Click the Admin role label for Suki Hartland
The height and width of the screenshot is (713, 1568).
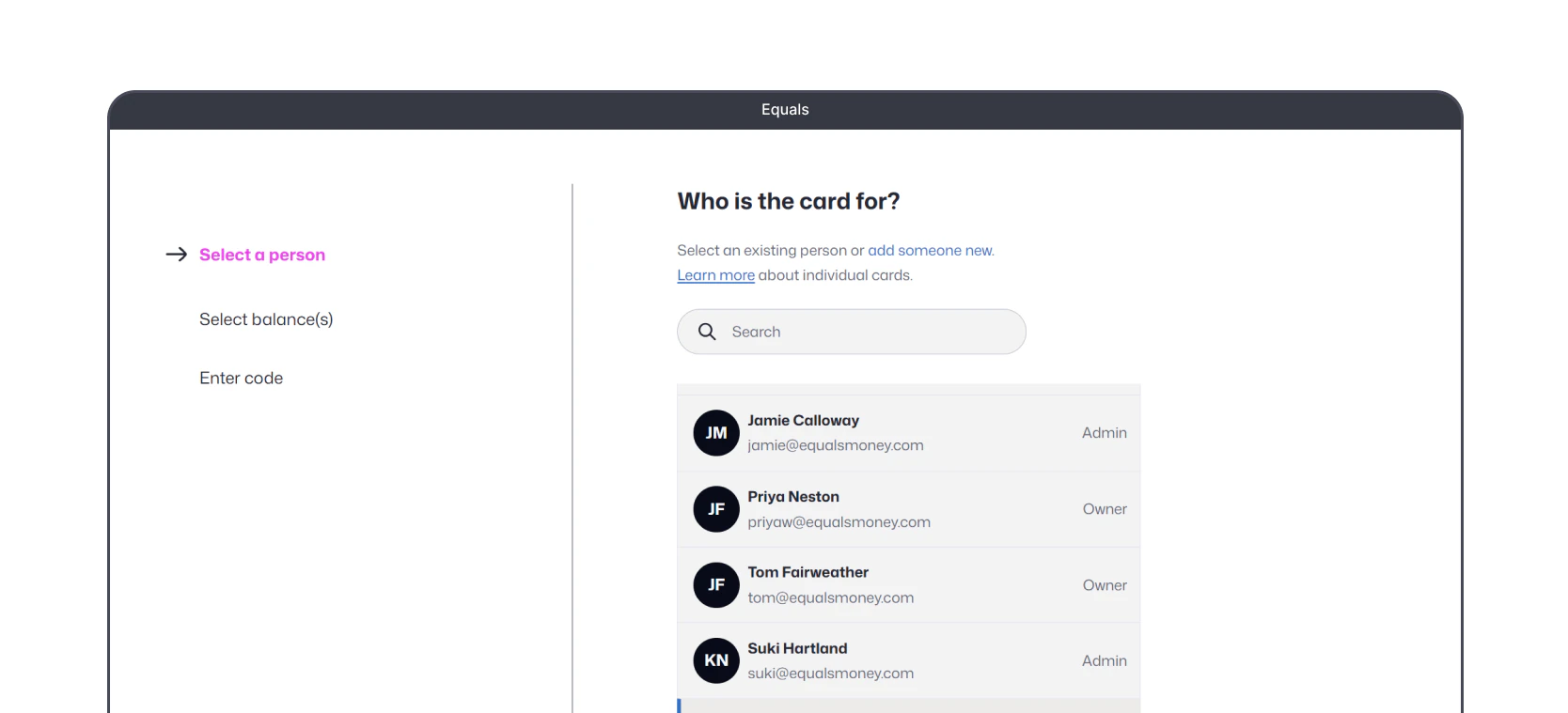[1105, 661]
